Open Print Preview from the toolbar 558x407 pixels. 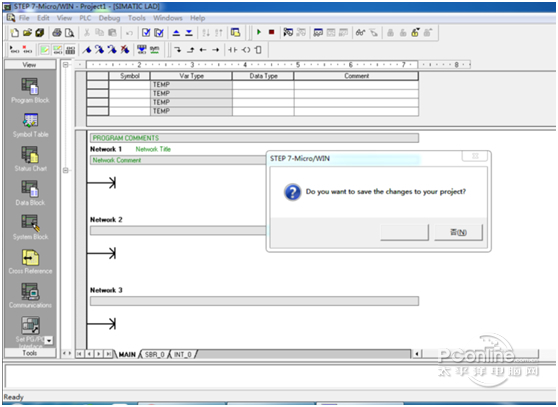click(70, 33)
